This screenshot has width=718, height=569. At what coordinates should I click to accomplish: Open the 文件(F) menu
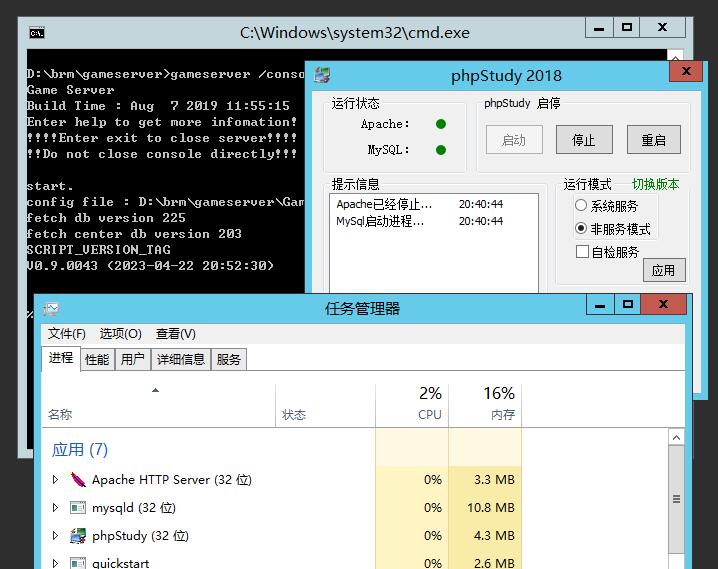pos(67,334)
